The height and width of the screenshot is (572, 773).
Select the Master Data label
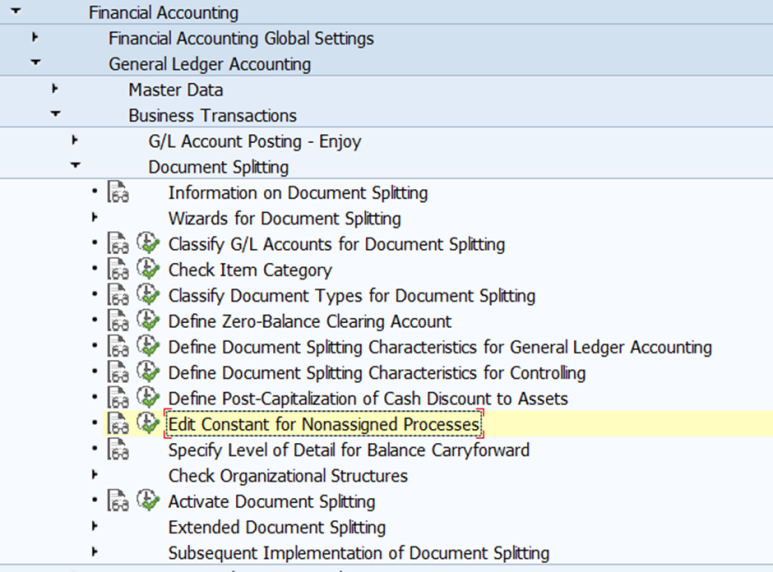(176, 90)
